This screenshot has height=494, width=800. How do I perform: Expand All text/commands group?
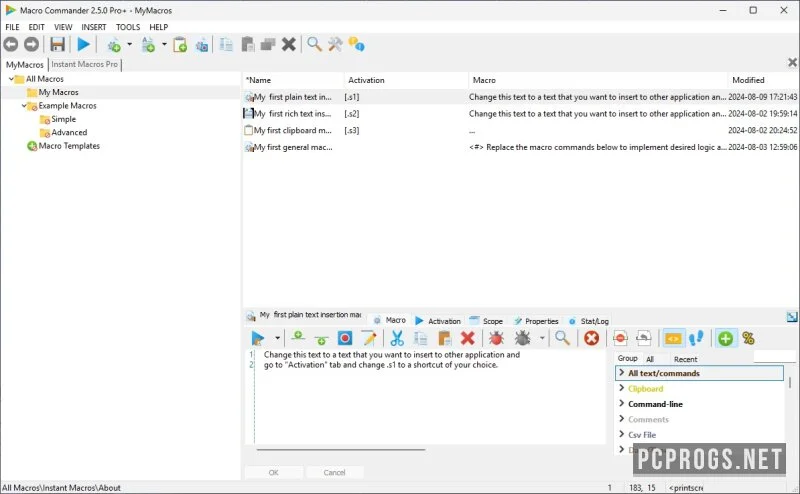(621, 373)
